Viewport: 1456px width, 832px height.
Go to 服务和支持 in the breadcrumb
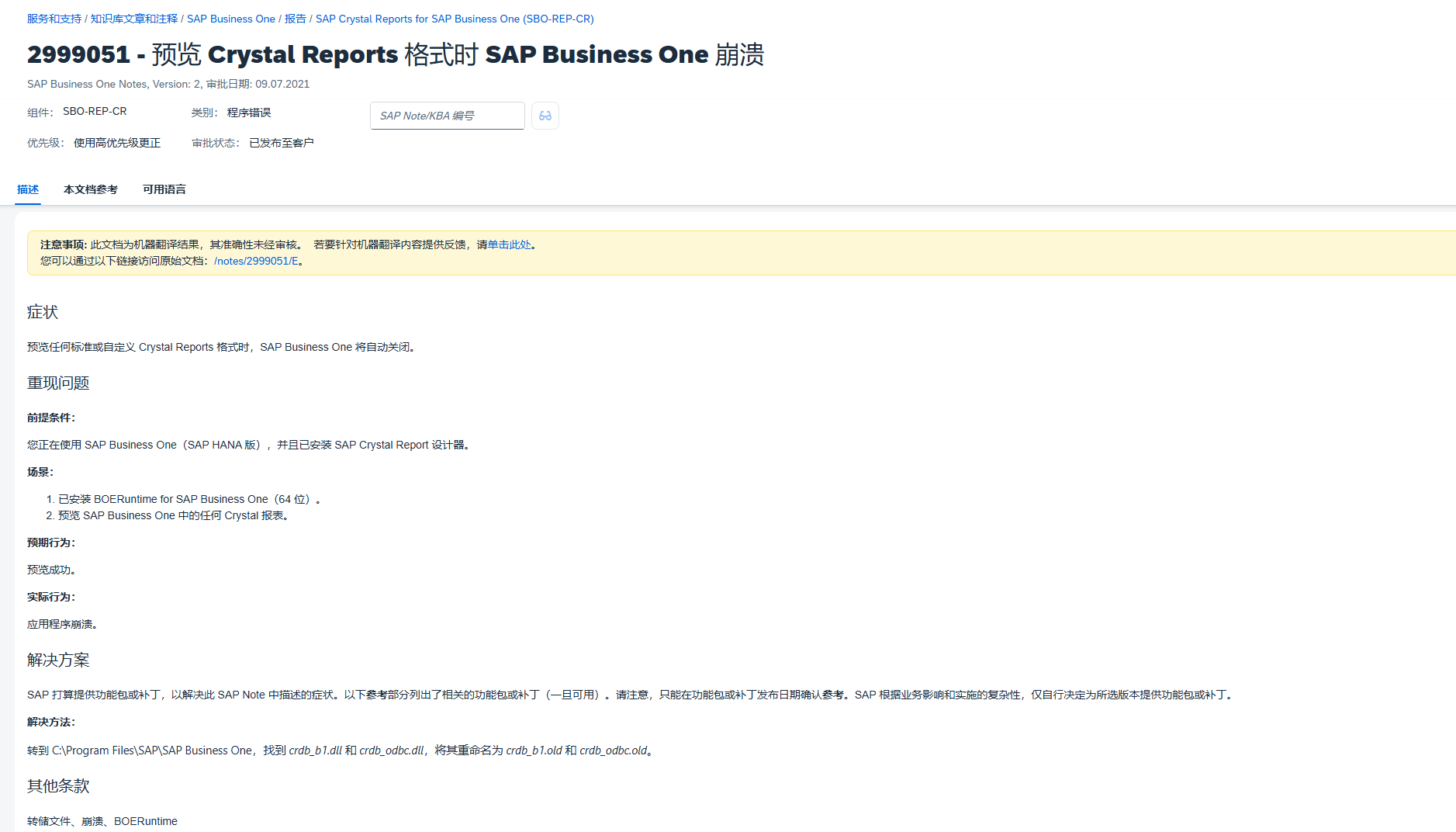coord(54,19)
